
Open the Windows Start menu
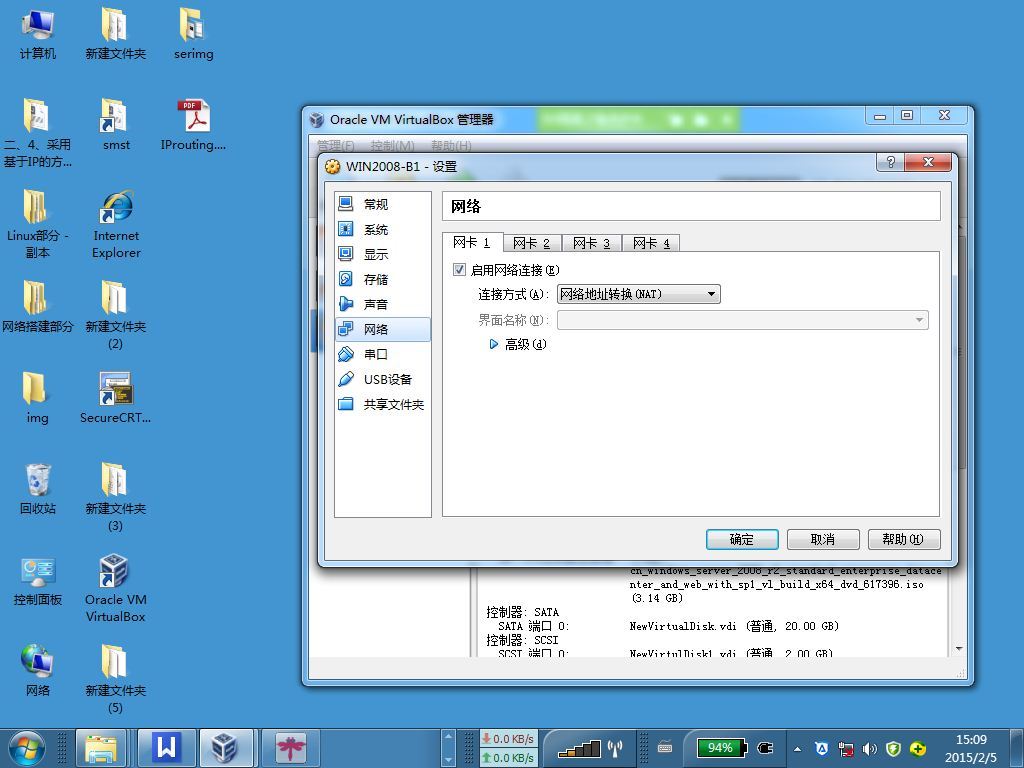pos(27,748)
